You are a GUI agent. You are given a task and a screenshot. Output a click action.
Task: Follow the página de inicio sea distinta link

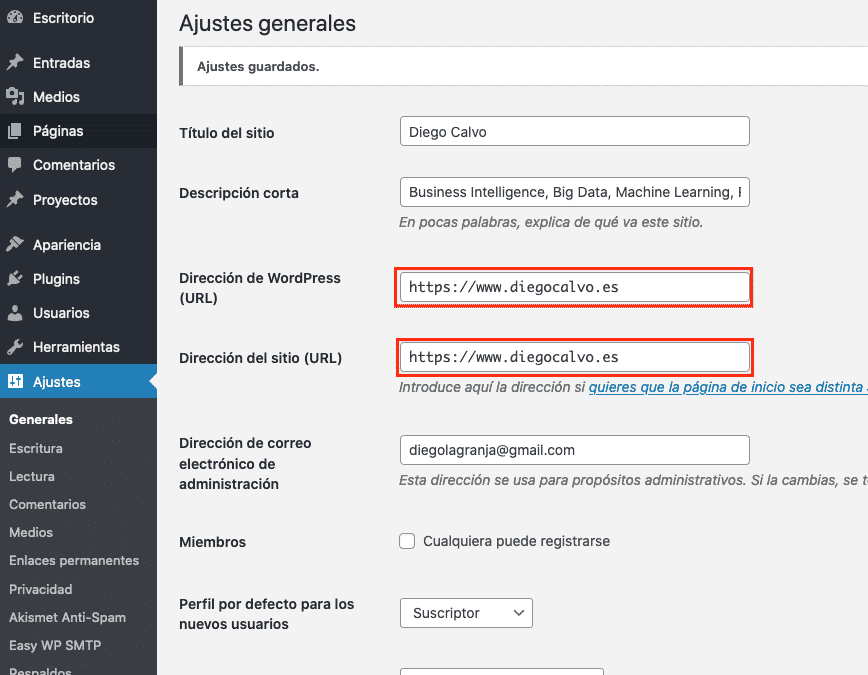[x=727, y=387]
